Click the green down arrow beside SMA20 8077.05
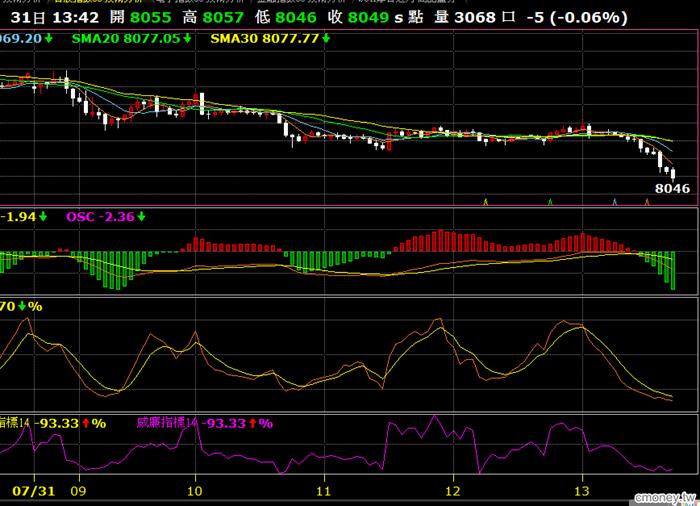 (x=187, y=38)
